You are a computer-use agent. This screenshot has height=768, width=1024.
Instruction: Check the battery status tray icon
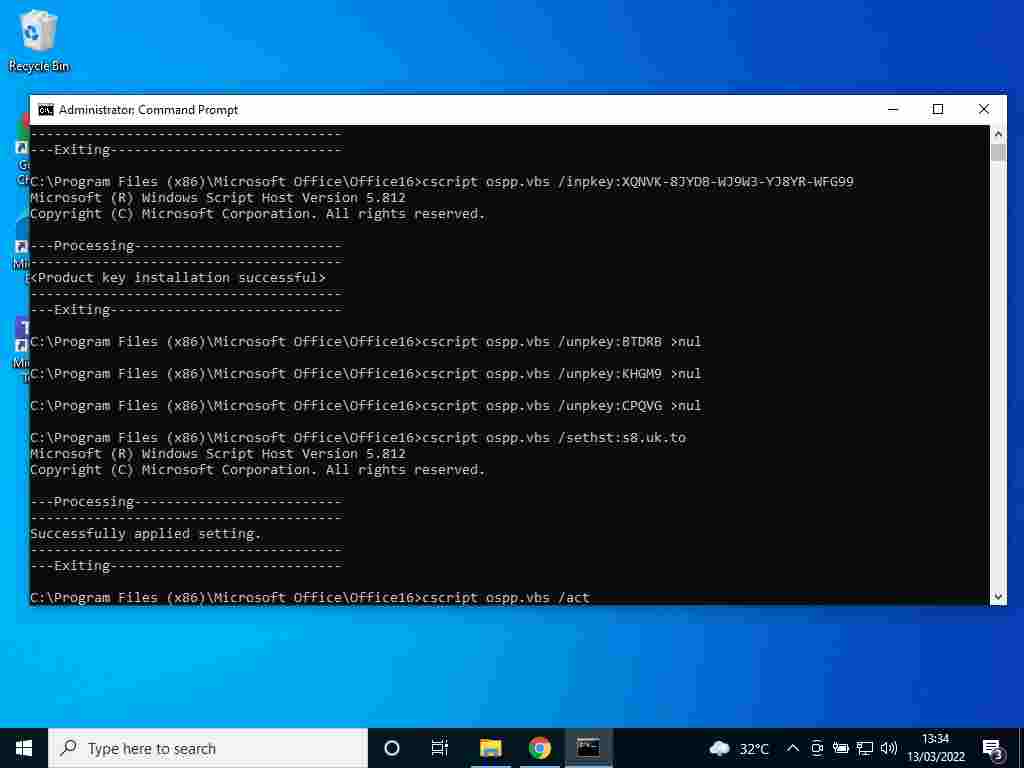click(x=840, y=748)
